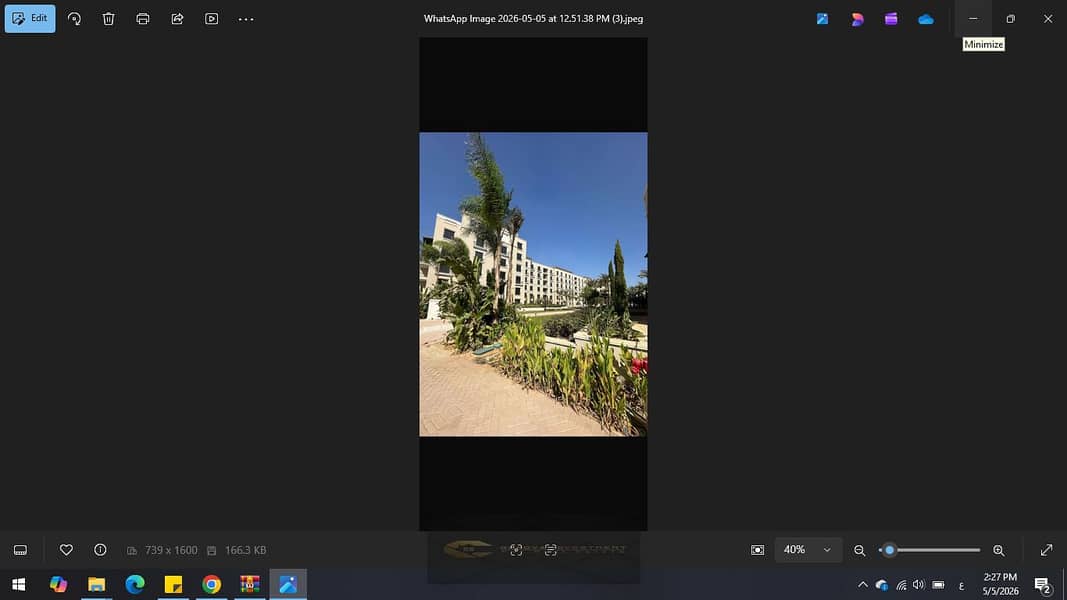This screenshot has height=600, width=1067.
Task: Open Microsoft Edge from the taskbar
Action: click(135, 584)
